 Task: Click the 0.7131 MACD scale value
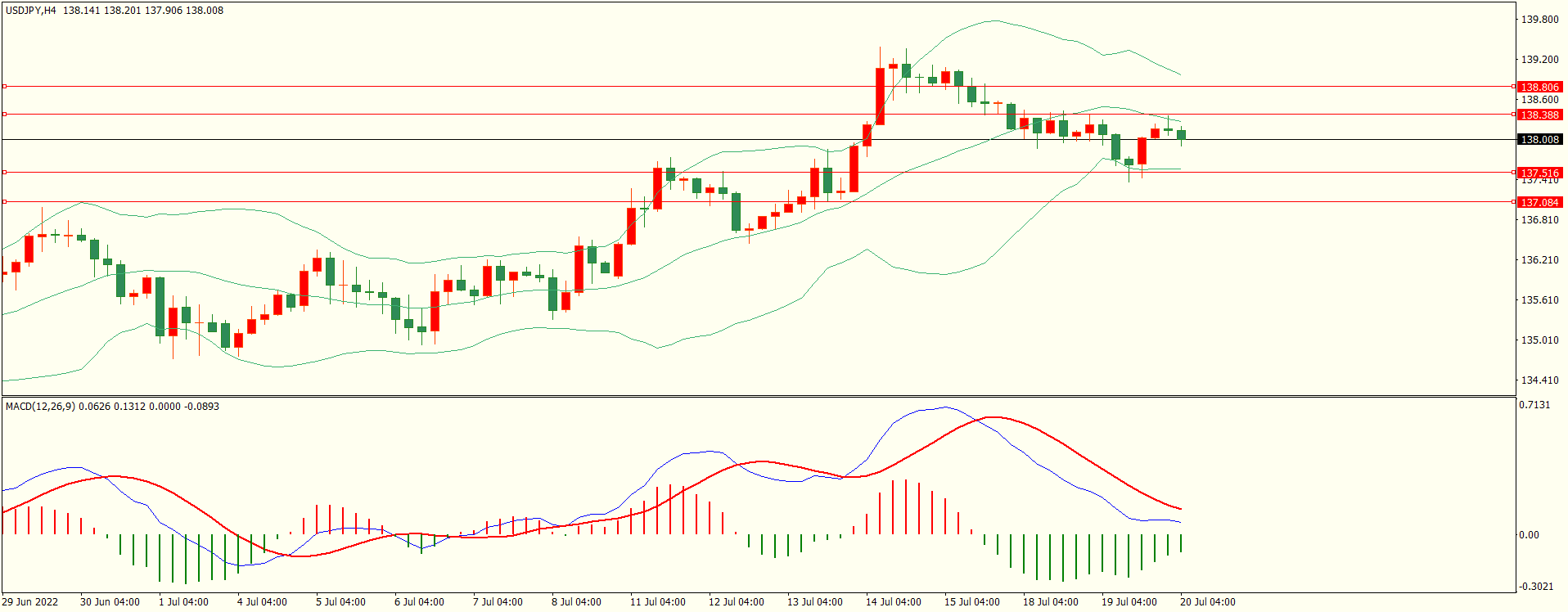pos(1534,405)
